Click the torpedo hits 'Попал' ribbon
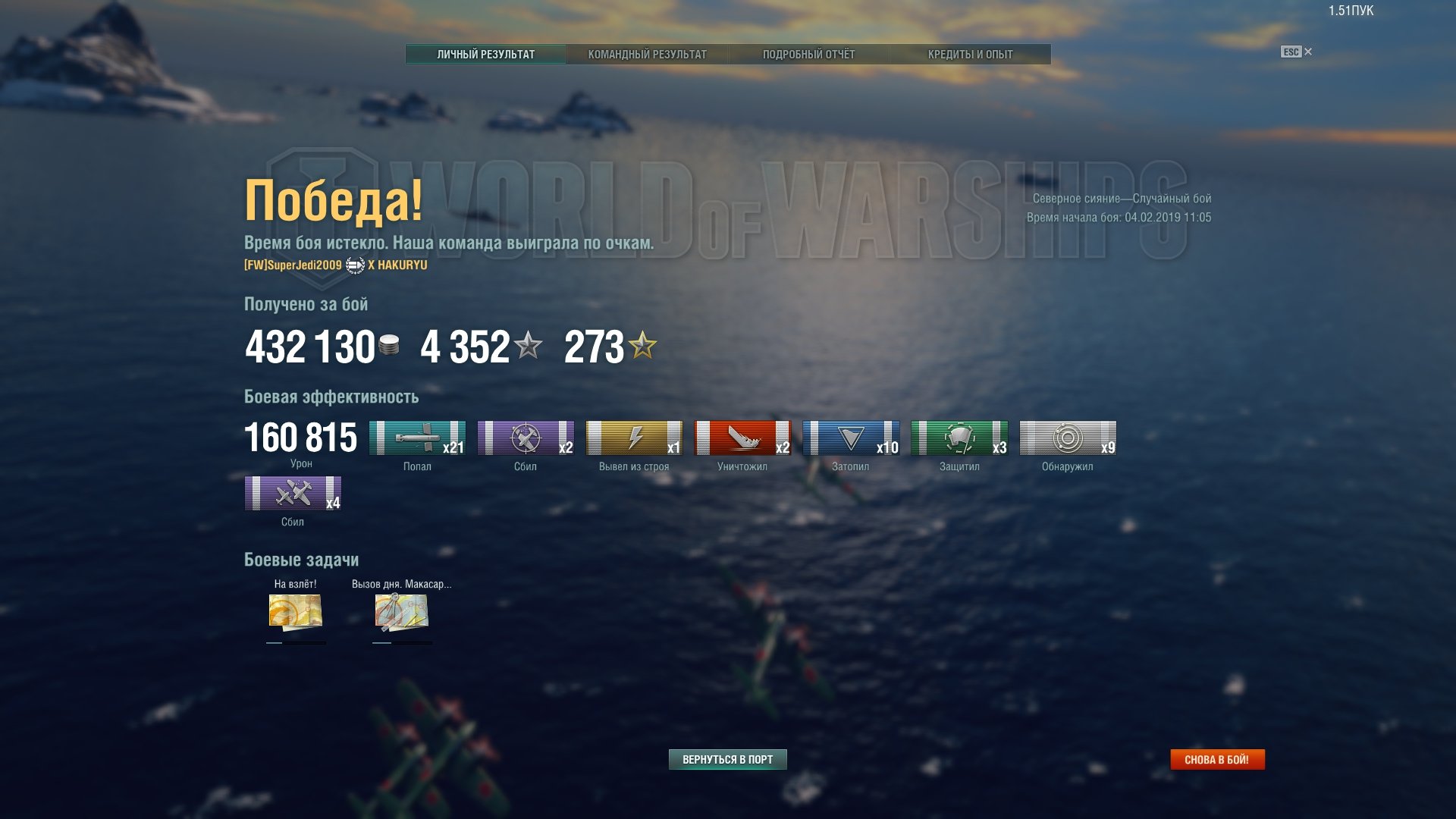The image size is (1456, 819). click(x=417, y=438)
